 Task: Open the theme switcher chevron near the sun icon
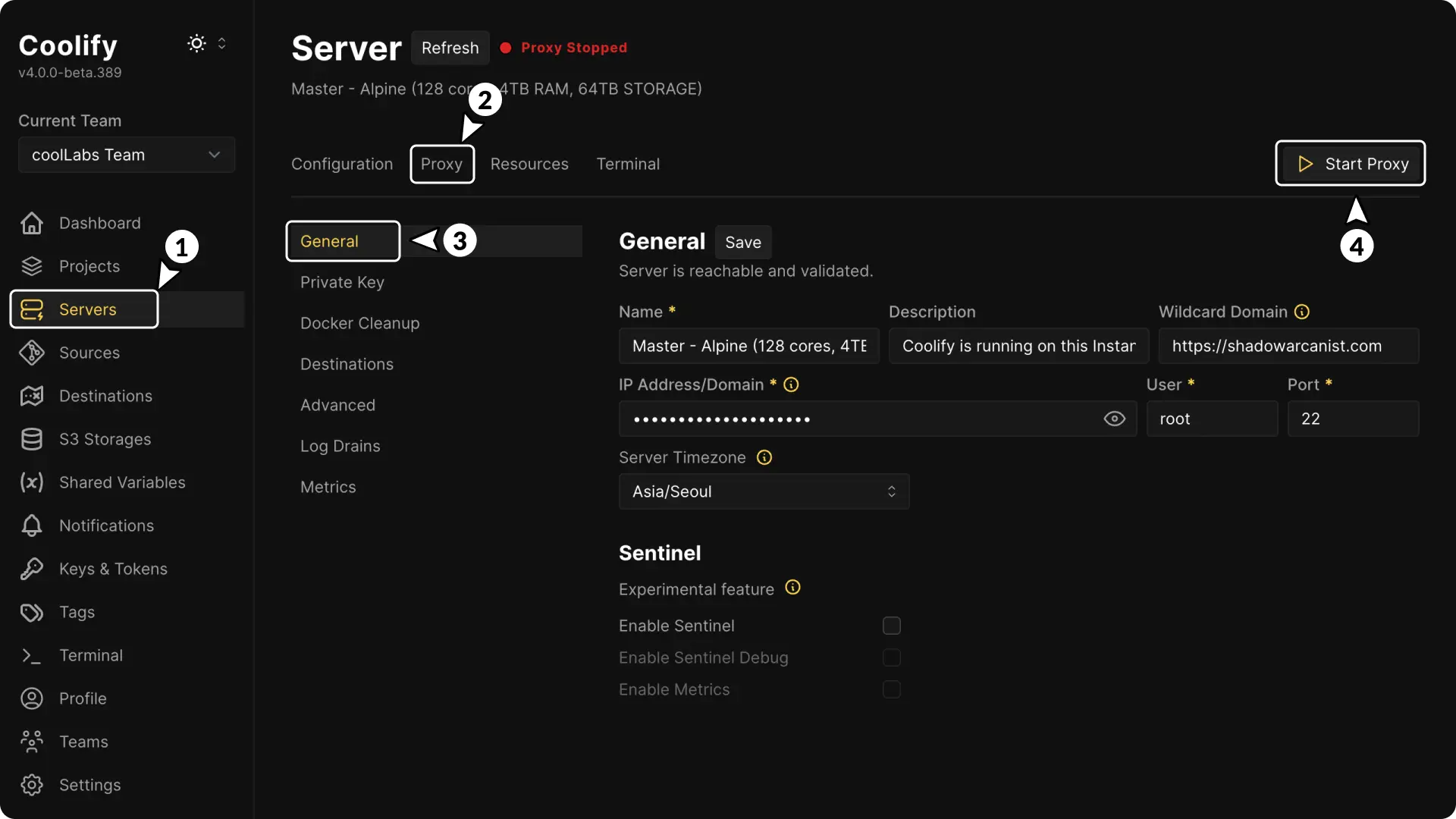[x=222, y=43]
